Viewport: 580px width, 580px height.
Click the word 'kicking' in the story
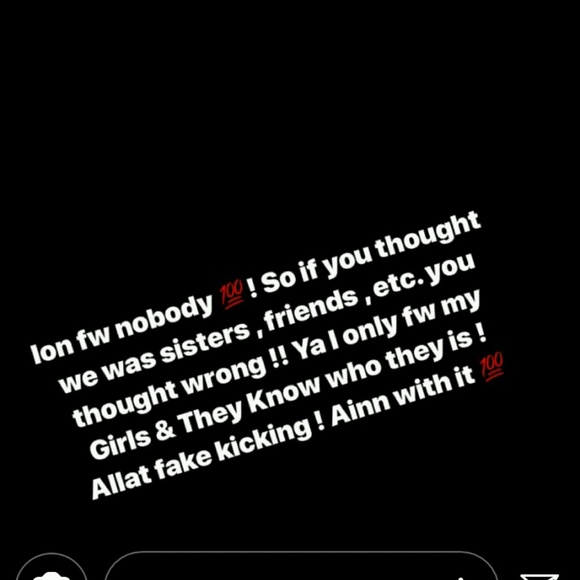[x=263, y=440]
